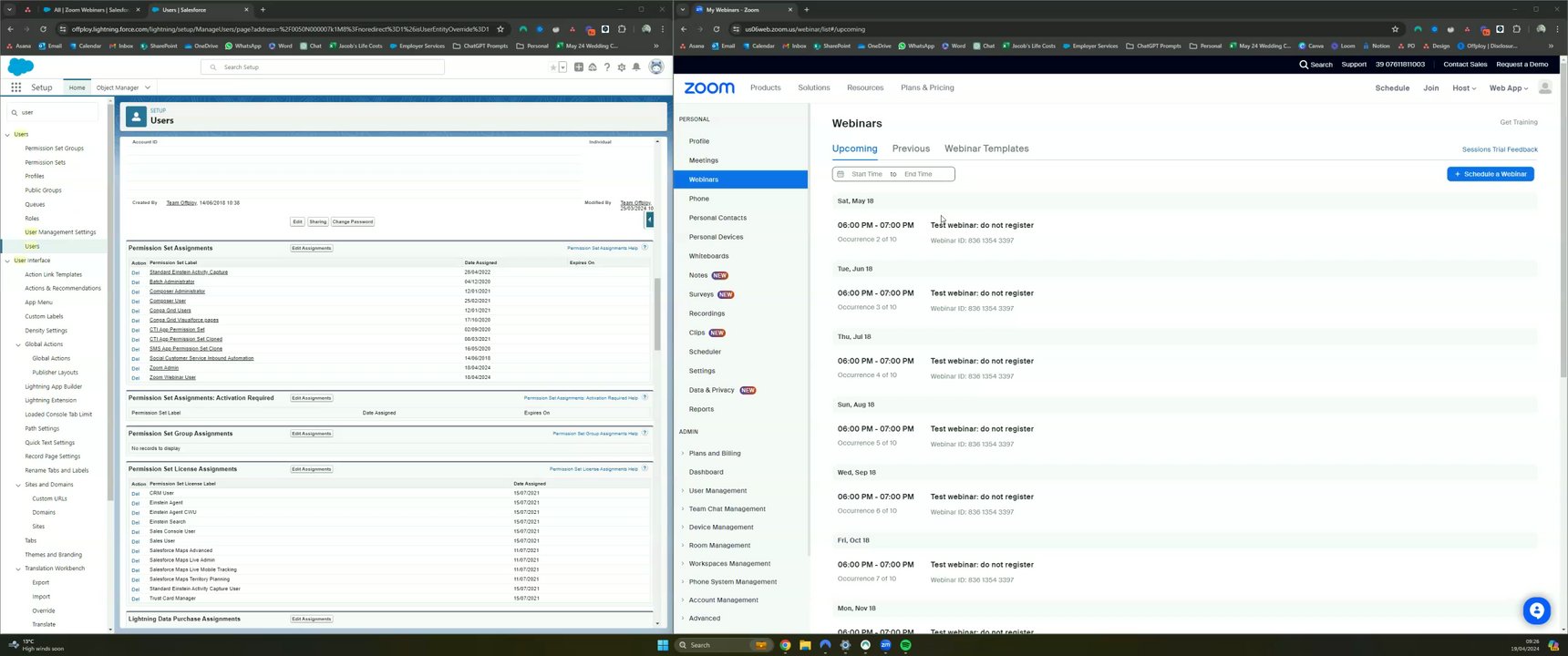Image resolution: width=1568 pixels, height=656 pixels.
Task: Expand Phone System Management in Zoom sidebar
Action: pyautogui.click(x=683, y=581)
